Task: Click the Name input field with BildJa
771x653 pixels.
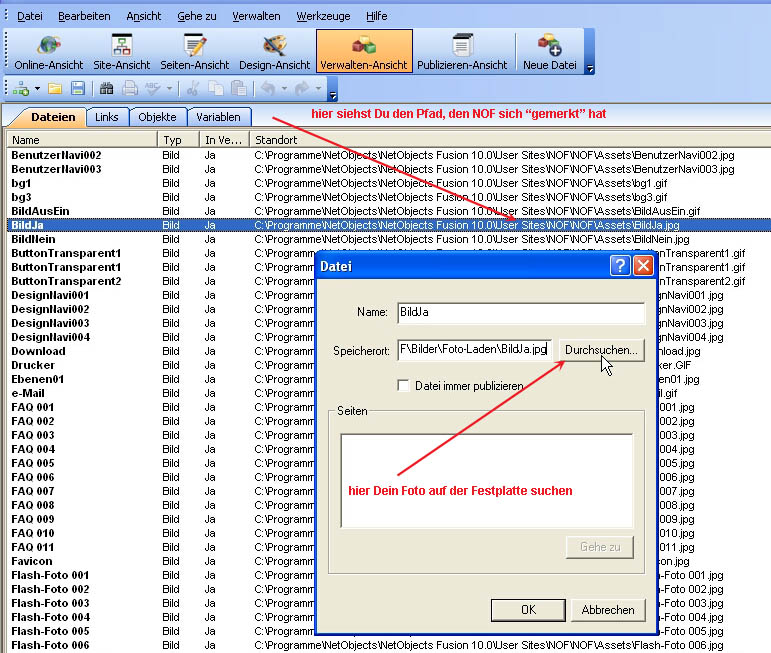Action: [520, 313]
